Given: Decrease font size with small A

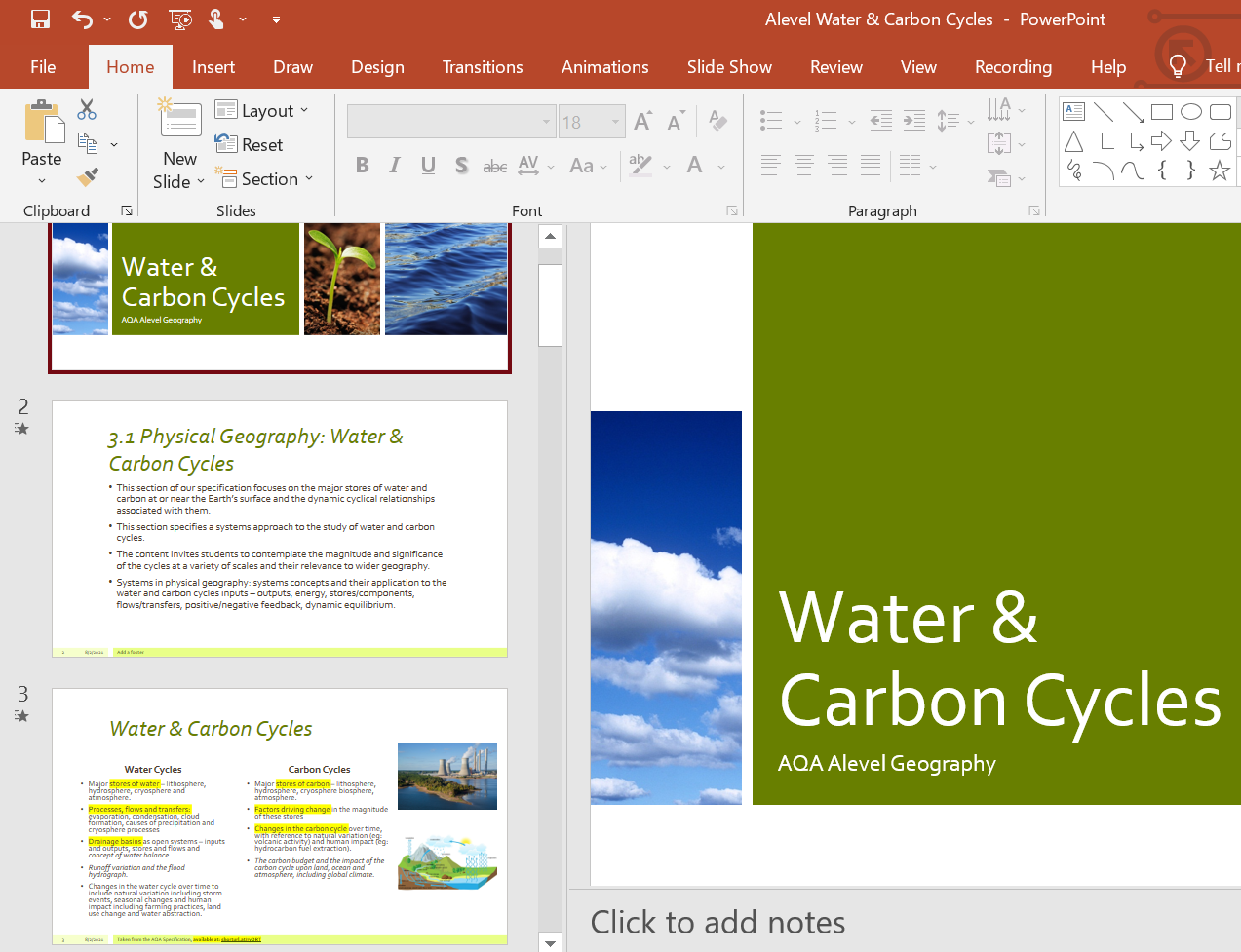Looking at the screenshot, I should pos(676,121).
